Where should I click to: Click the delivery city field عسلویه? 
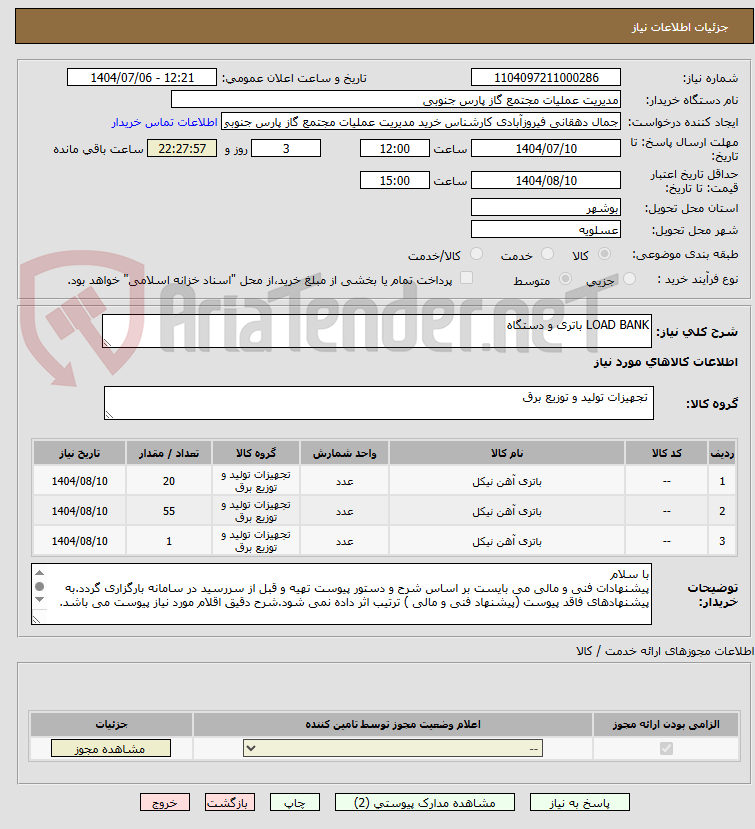click(546, 230)
